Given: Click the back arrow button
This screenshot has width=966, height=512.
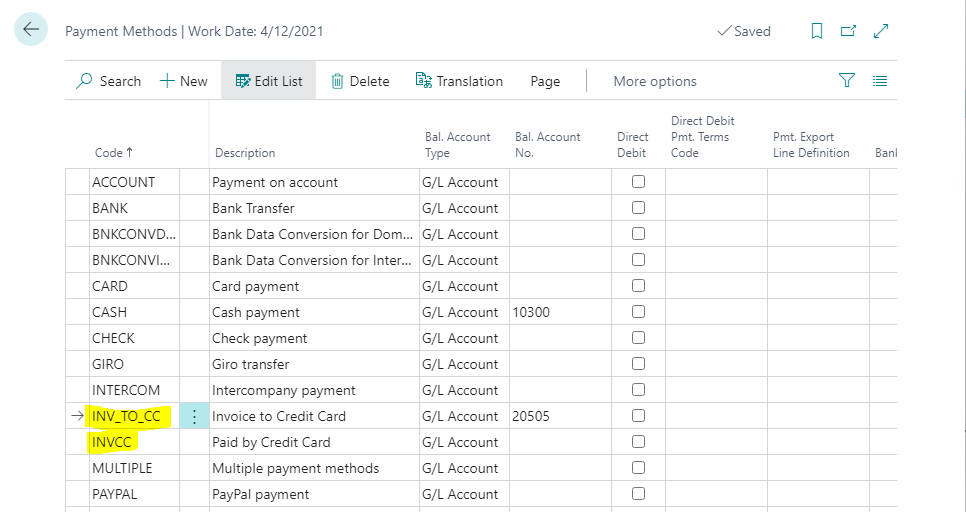Looking at the screenshot, I should [31, 30].
